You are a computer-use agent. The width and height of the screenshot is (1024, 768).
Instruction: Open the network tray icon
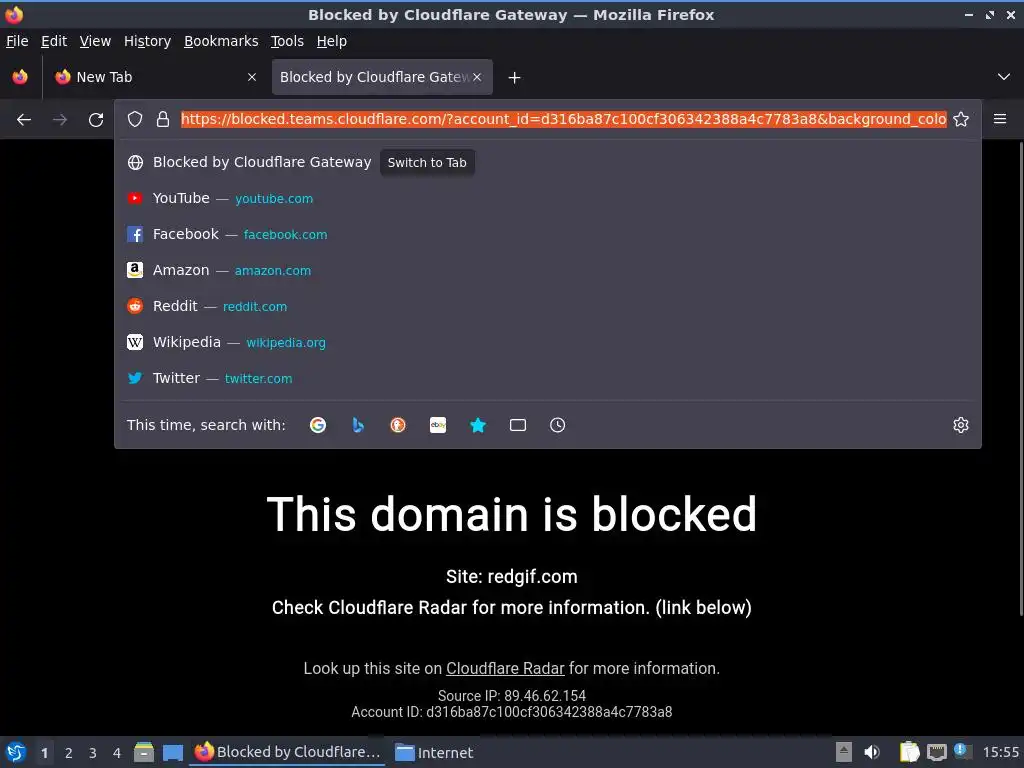pyautogui.click(x=936, y=752)
